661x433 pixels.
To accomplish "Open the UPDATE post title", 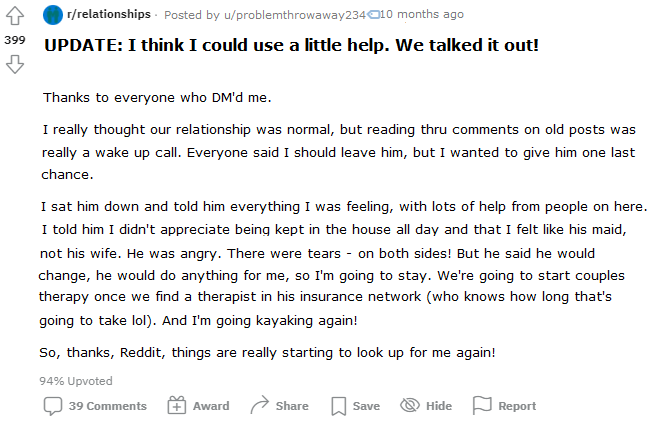I will click(291, 48).
